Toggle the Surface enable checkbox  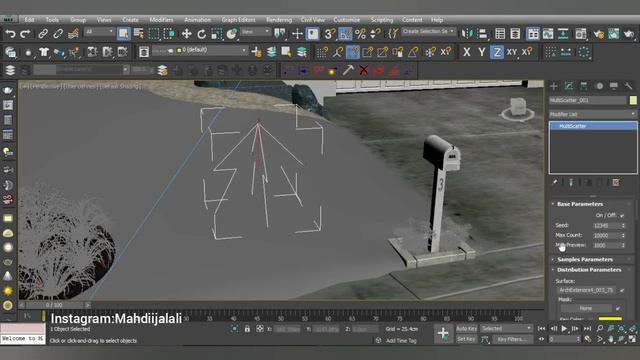click(x=622, y=290)
